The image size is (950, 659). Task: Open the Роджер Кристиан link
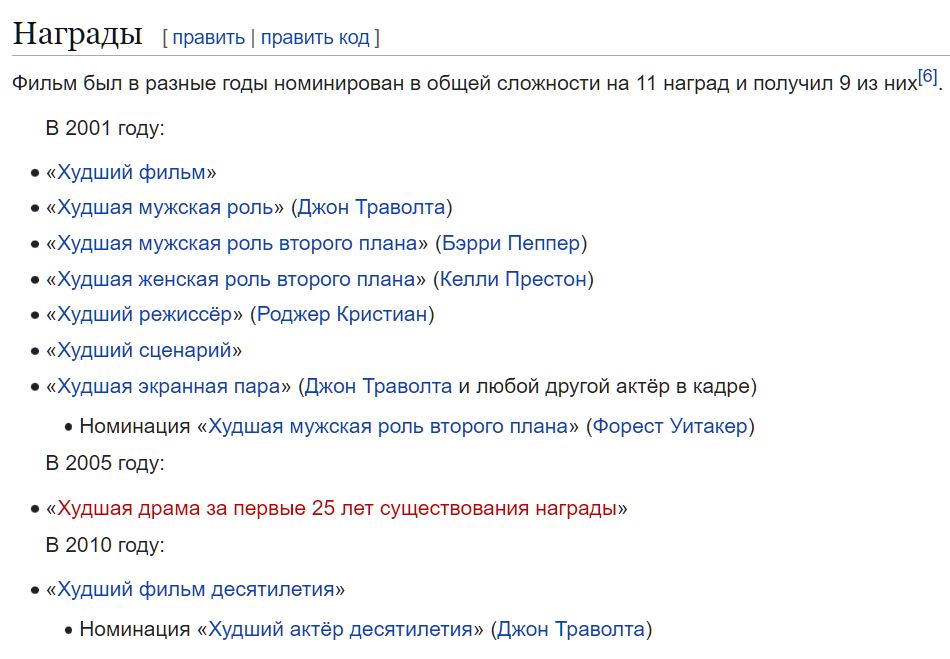pos(342,314)
